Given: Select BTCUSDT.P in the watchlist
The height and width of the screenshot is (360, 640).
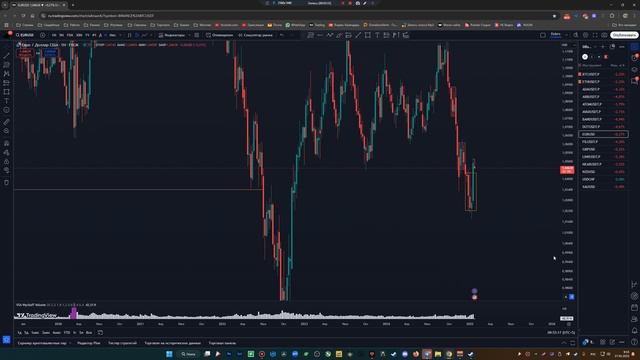Looking at the screenshot, I should (x=603, y=74).
